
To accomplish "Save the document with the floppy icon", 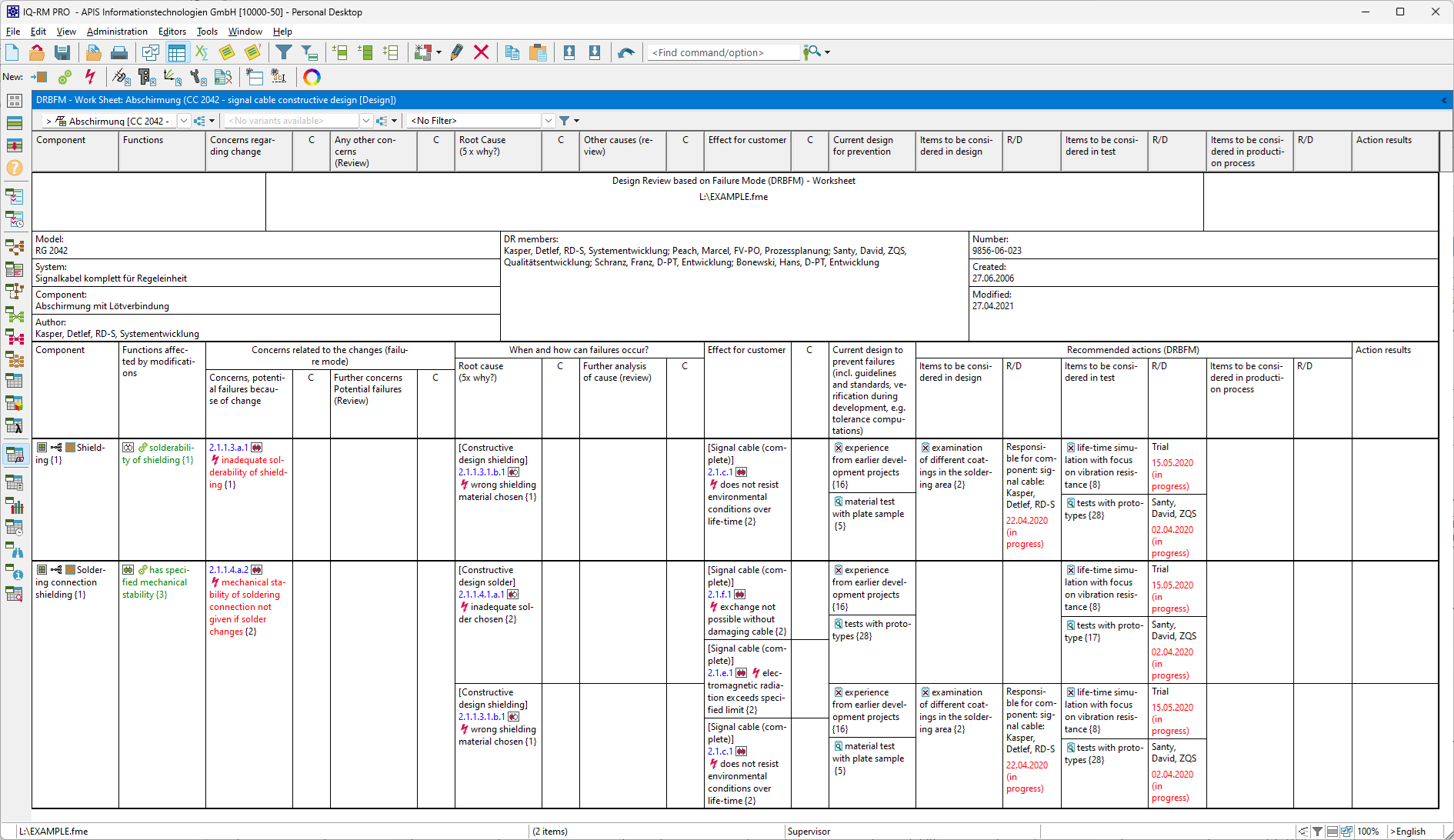I will point(62,52).
